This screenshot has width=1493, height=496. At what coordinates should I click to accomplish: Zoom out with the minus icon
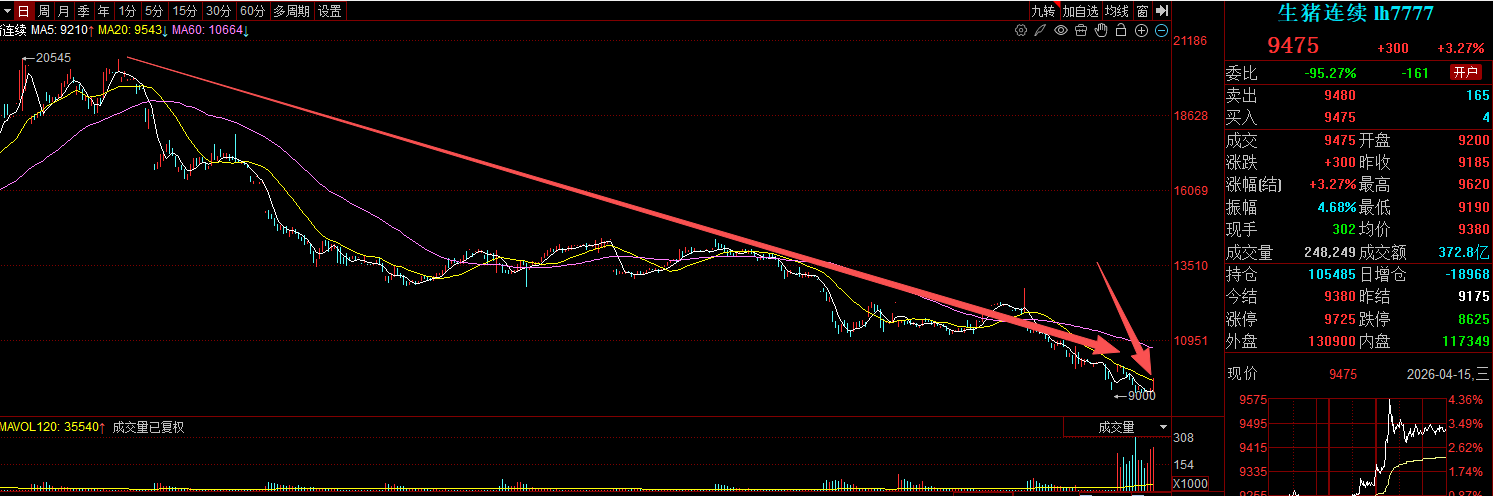point(1162,31)
